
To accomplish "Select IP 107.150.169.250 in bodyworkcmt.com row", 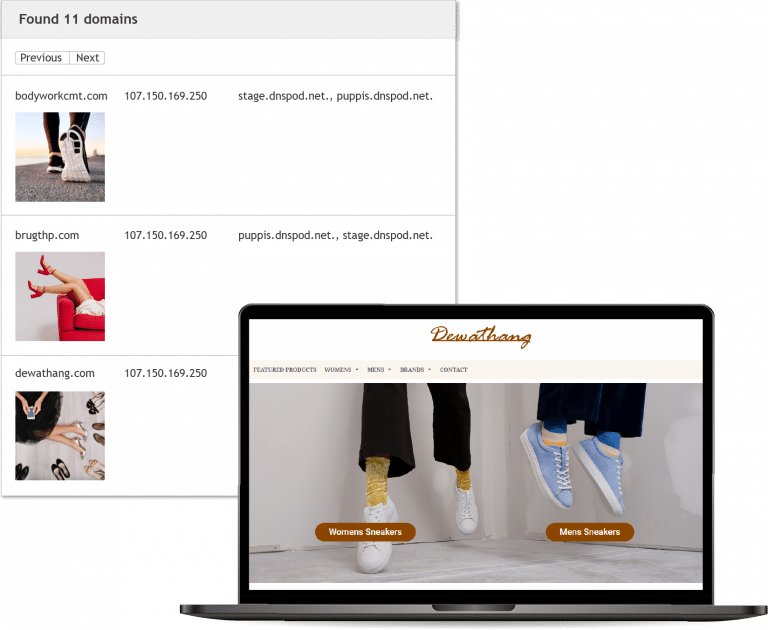I will click(x=166, y=96).
